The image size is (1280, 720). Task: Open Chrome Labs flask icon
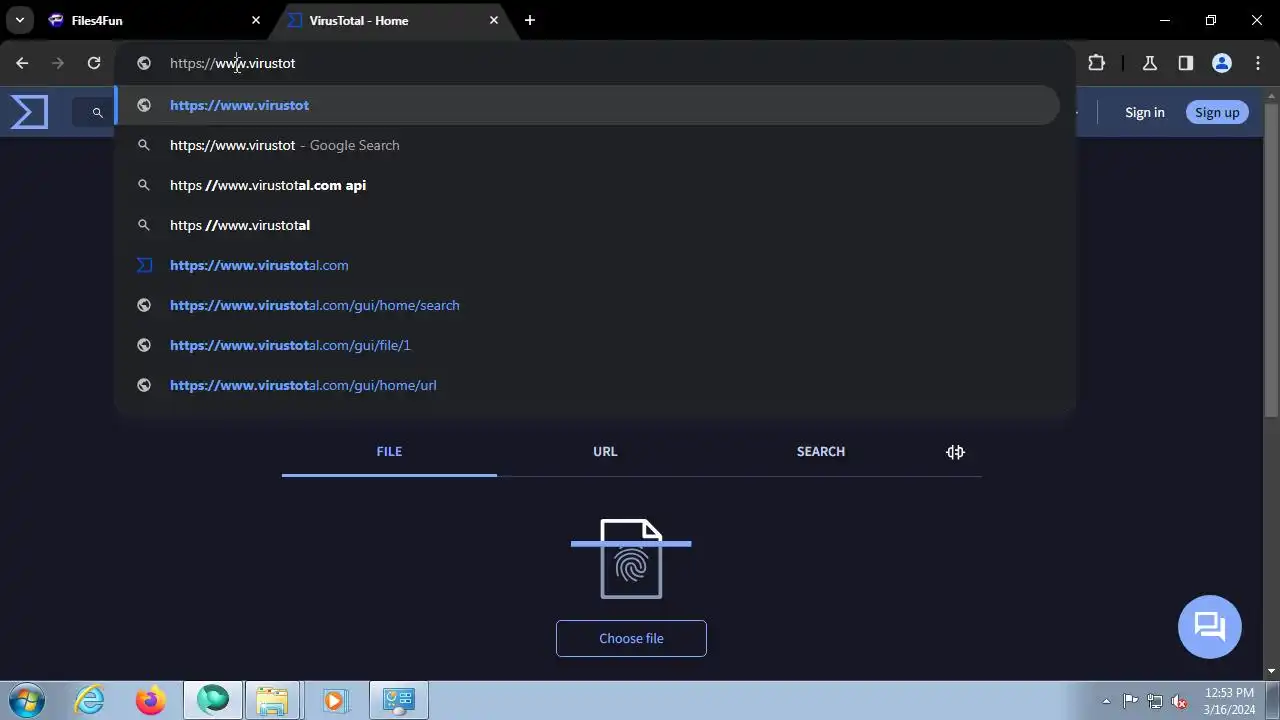tap(1150, 63)
